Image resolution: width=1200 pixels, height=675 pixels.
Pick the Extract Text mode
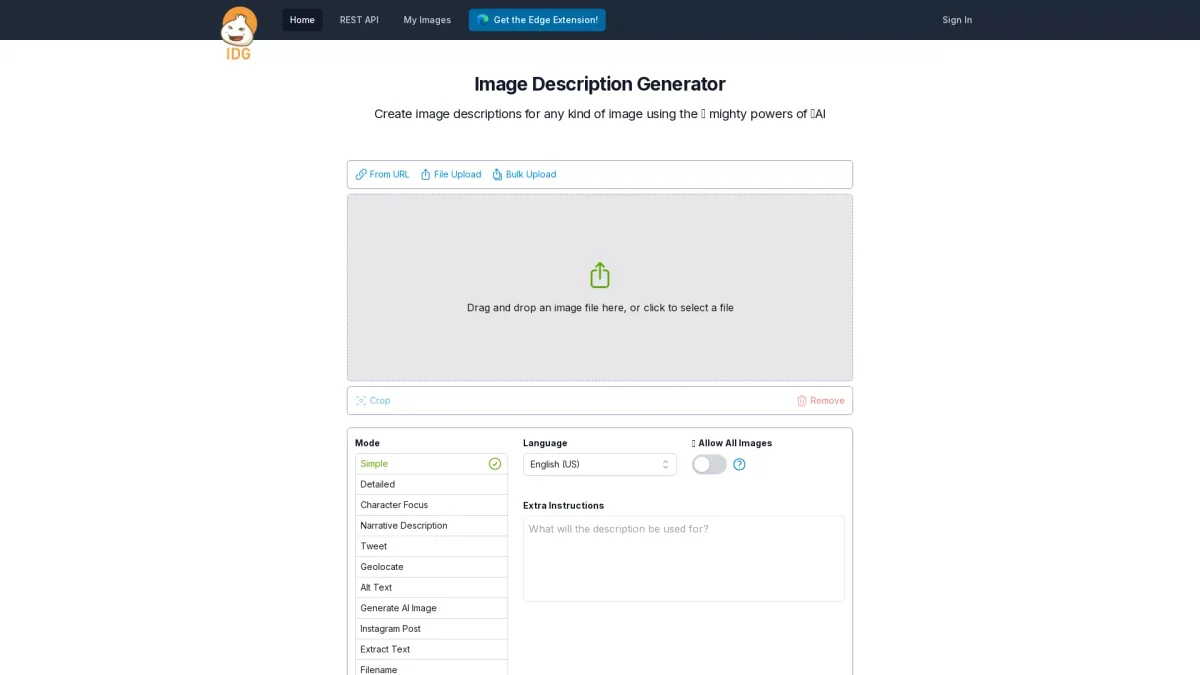(x=431, y=649)
